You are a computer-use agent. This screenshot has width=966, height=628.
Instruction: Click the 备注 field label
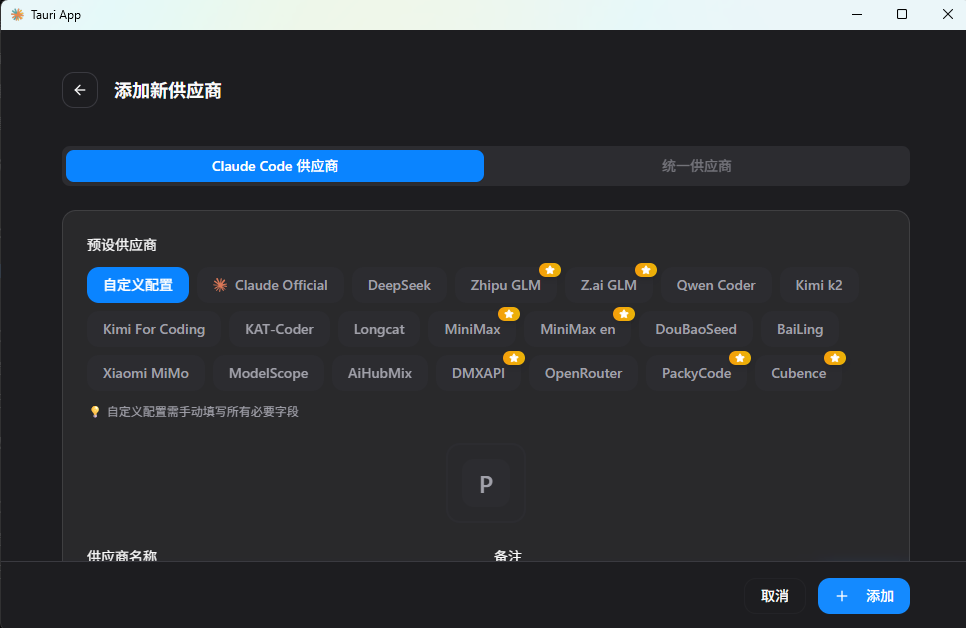(x=508, y=555)
